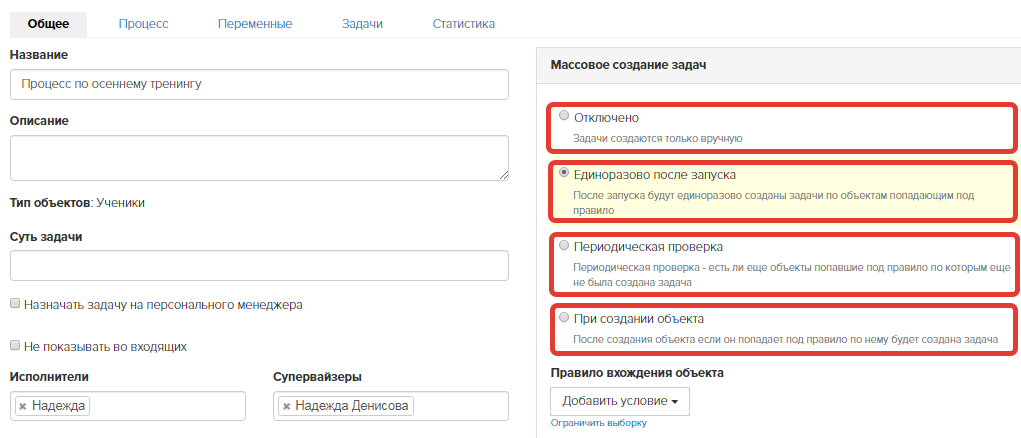Choose Периодическая проверка radio option
1021x438 pixels.
tap(564, 245)
